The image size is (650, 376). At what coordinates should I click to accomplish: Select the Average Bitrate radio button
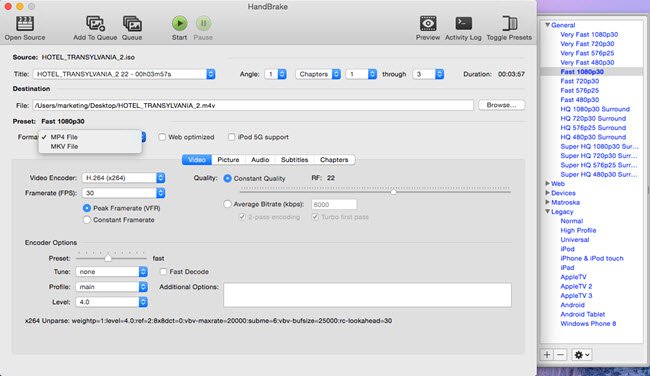point(227,204)
